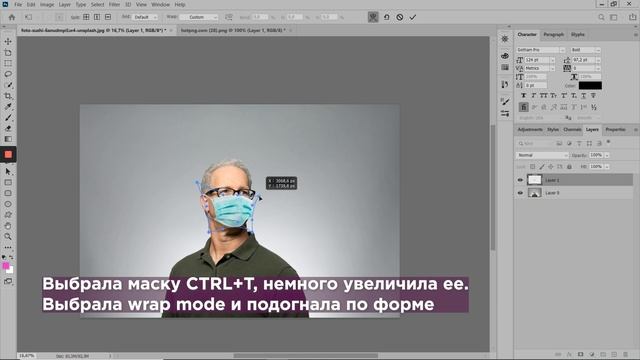Select the Zoom magnifier tool

pos(8,236)
